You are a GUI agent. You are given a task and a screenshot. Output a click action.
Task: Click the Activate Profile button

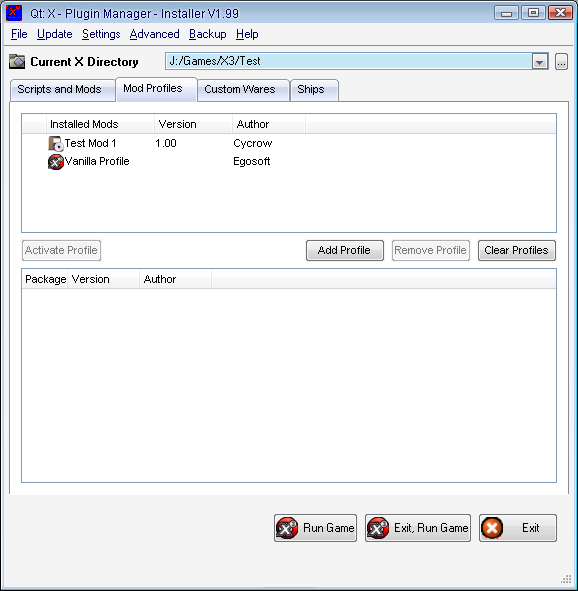(x=61, y=250)
